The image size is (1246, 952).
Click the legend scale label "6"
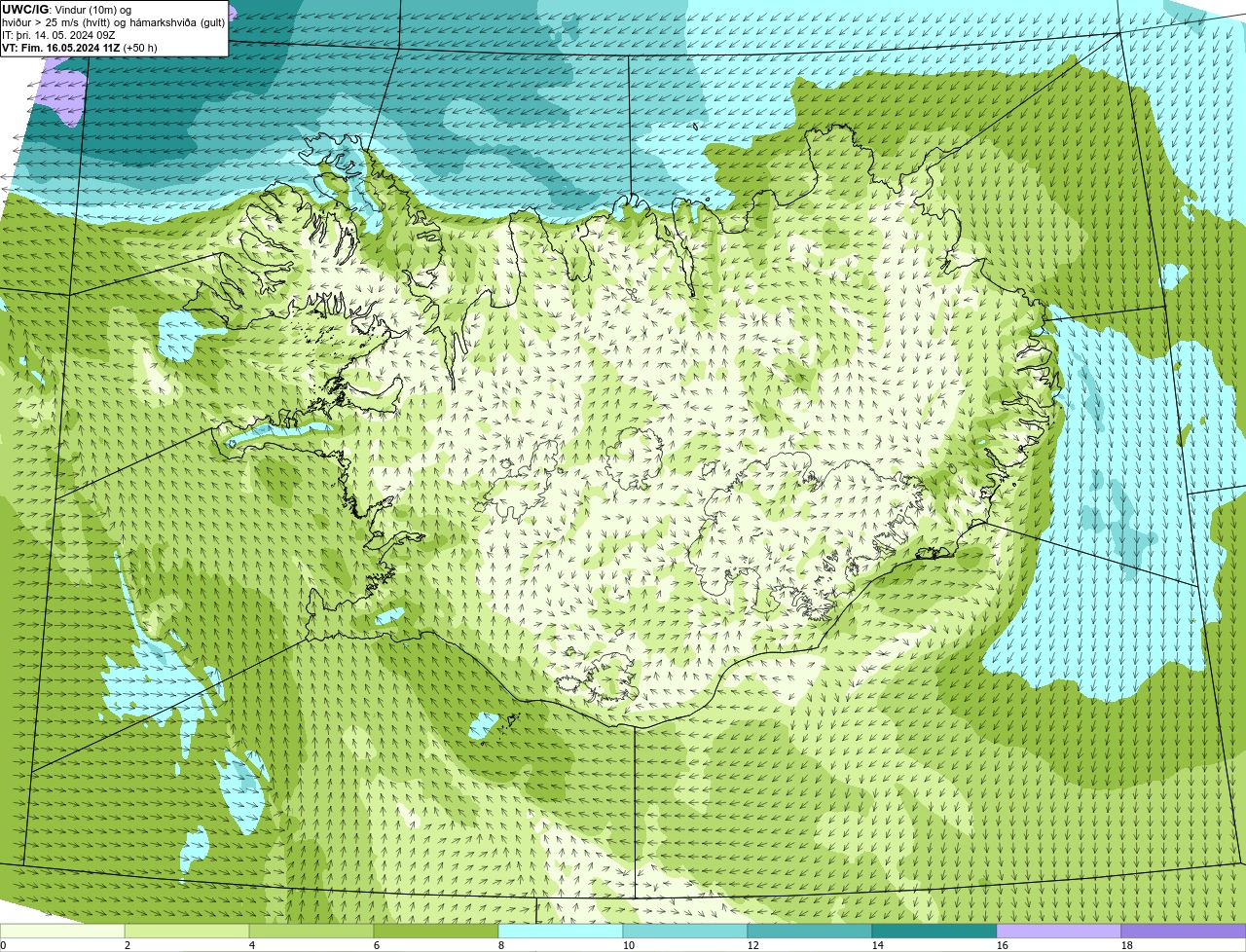377,945
